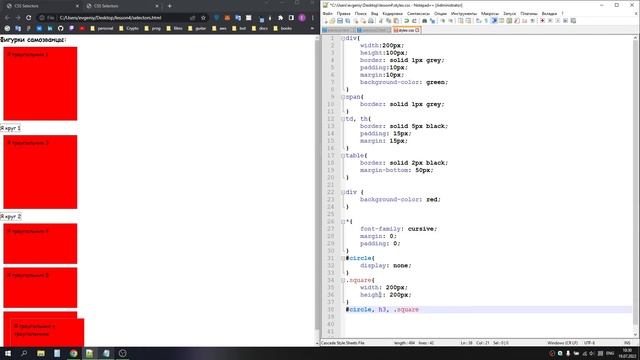The height and width of the screenshot is (360, 640).
Task: Open the Плагины menu in Notepad++
Action: pos(529,13)
